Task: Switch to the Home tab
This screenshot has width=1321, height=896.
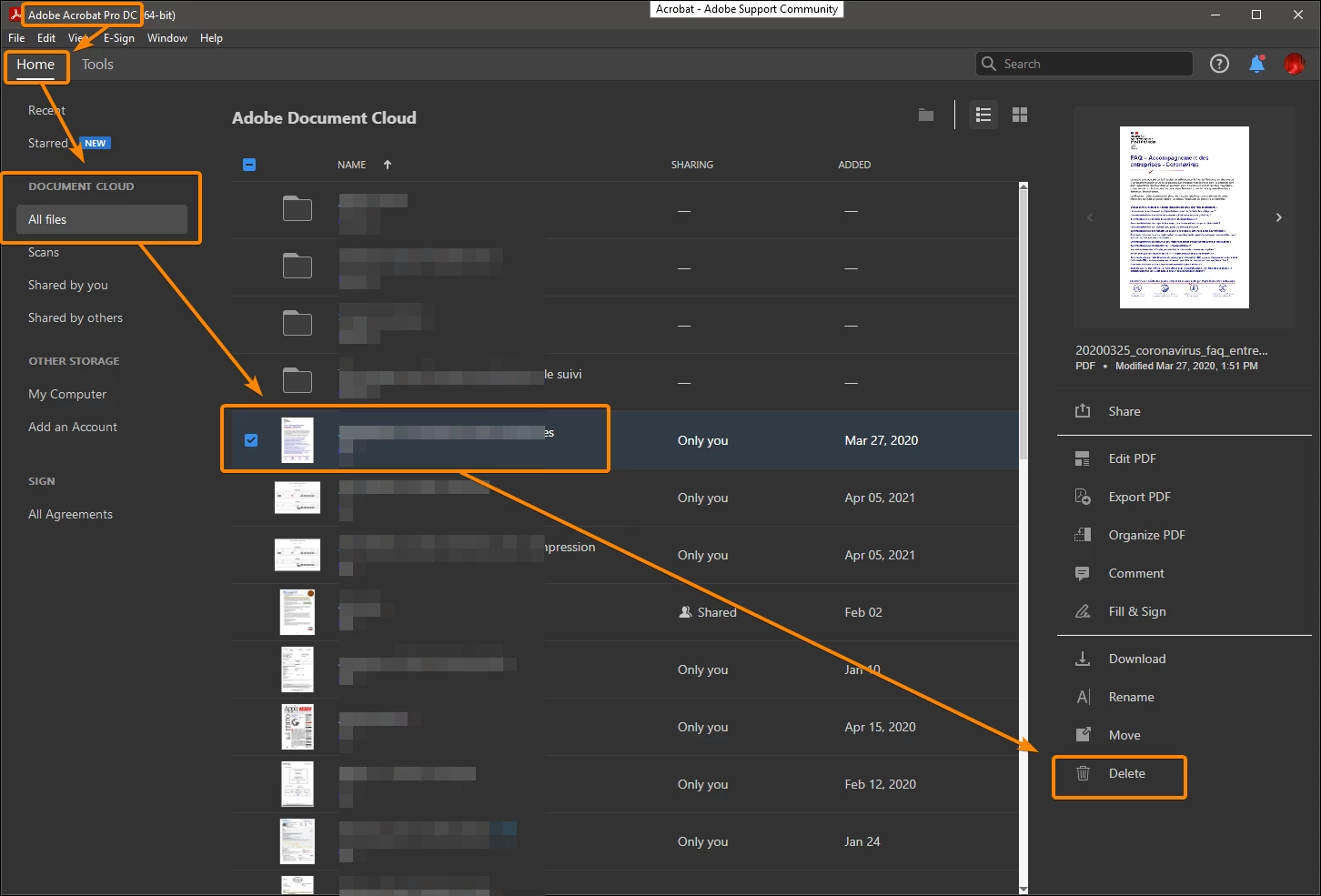Action: tap(35, 65)
